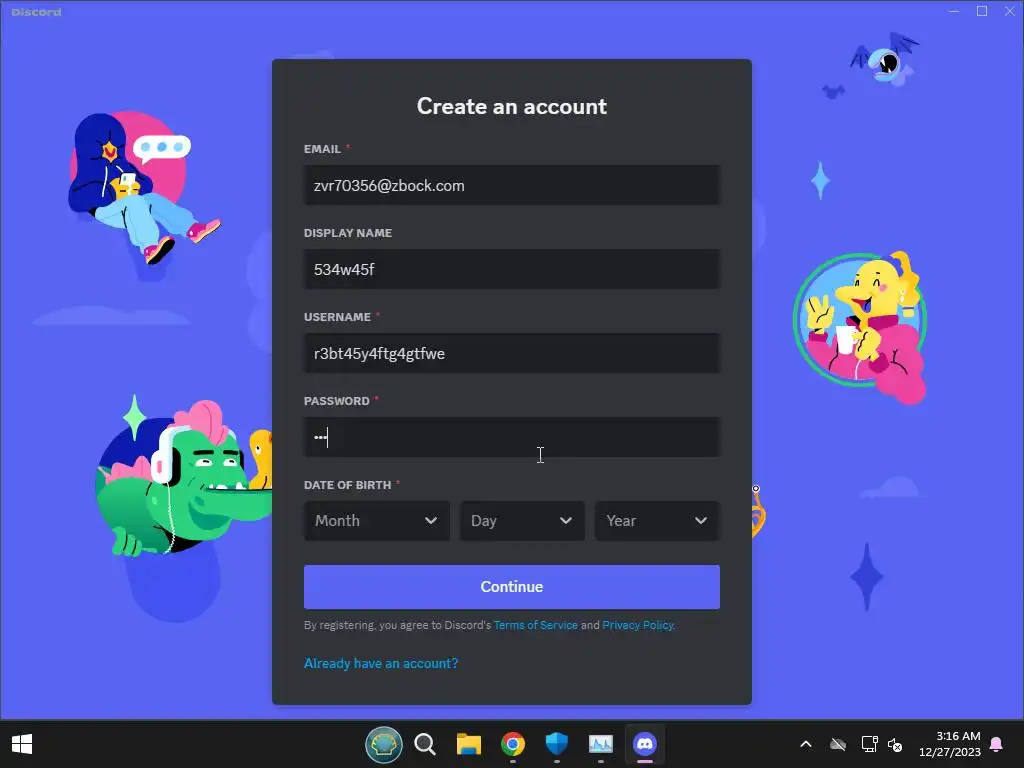Open the Privacy Policy link
The image size is (1024, 768).
click(x=637, y=625)
